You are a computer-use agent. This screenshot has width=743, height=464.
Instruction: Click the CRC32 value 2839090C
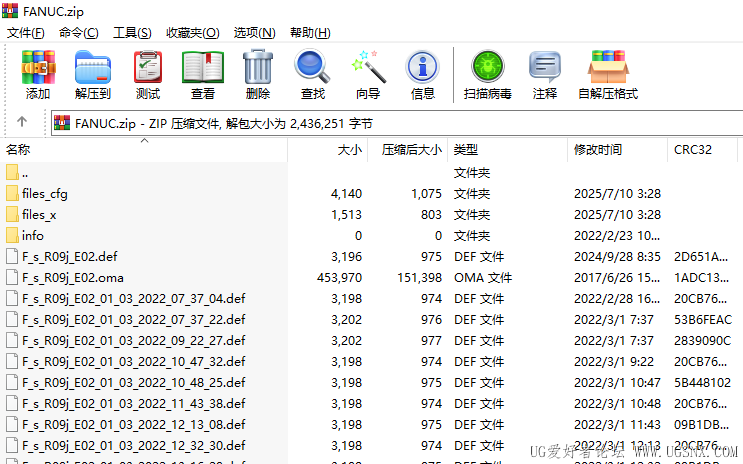(x=702, y=341)
